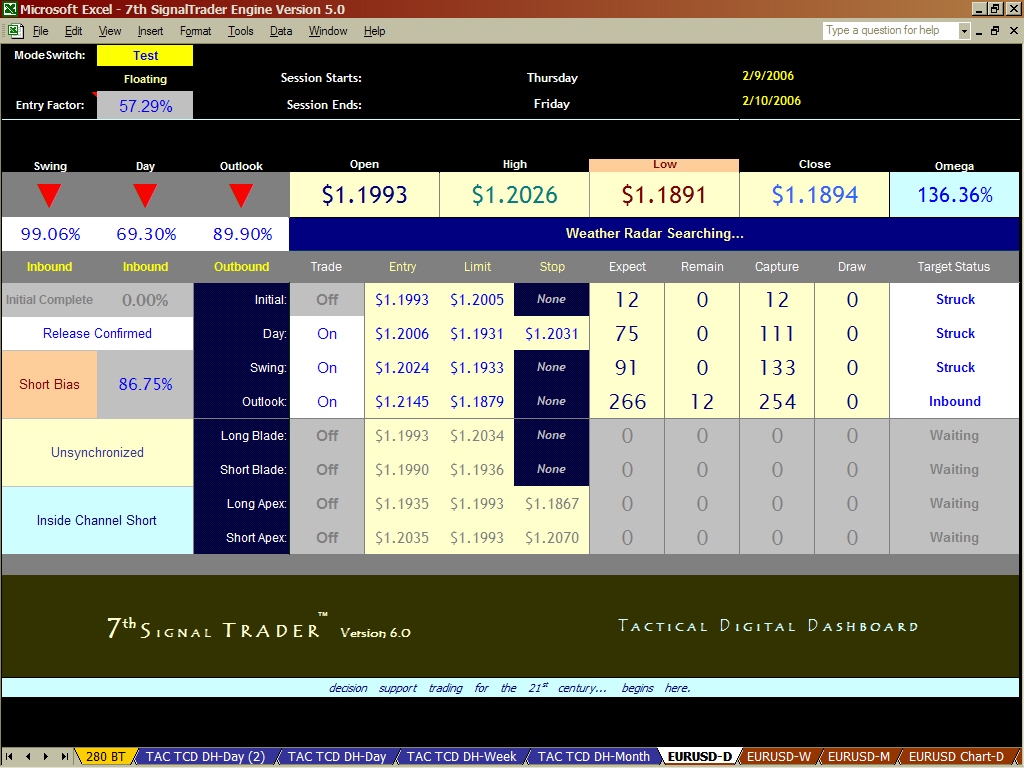
Task: Click the red Outlook down-arrow indicator
Action: point(241,195)
